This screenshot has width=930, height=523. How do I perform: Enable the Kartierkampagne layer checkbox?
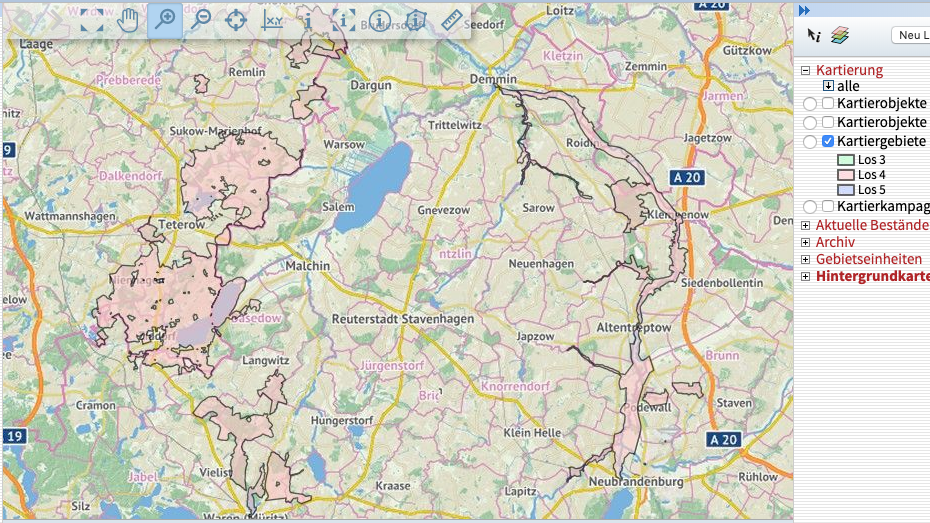tap(828, 206)
